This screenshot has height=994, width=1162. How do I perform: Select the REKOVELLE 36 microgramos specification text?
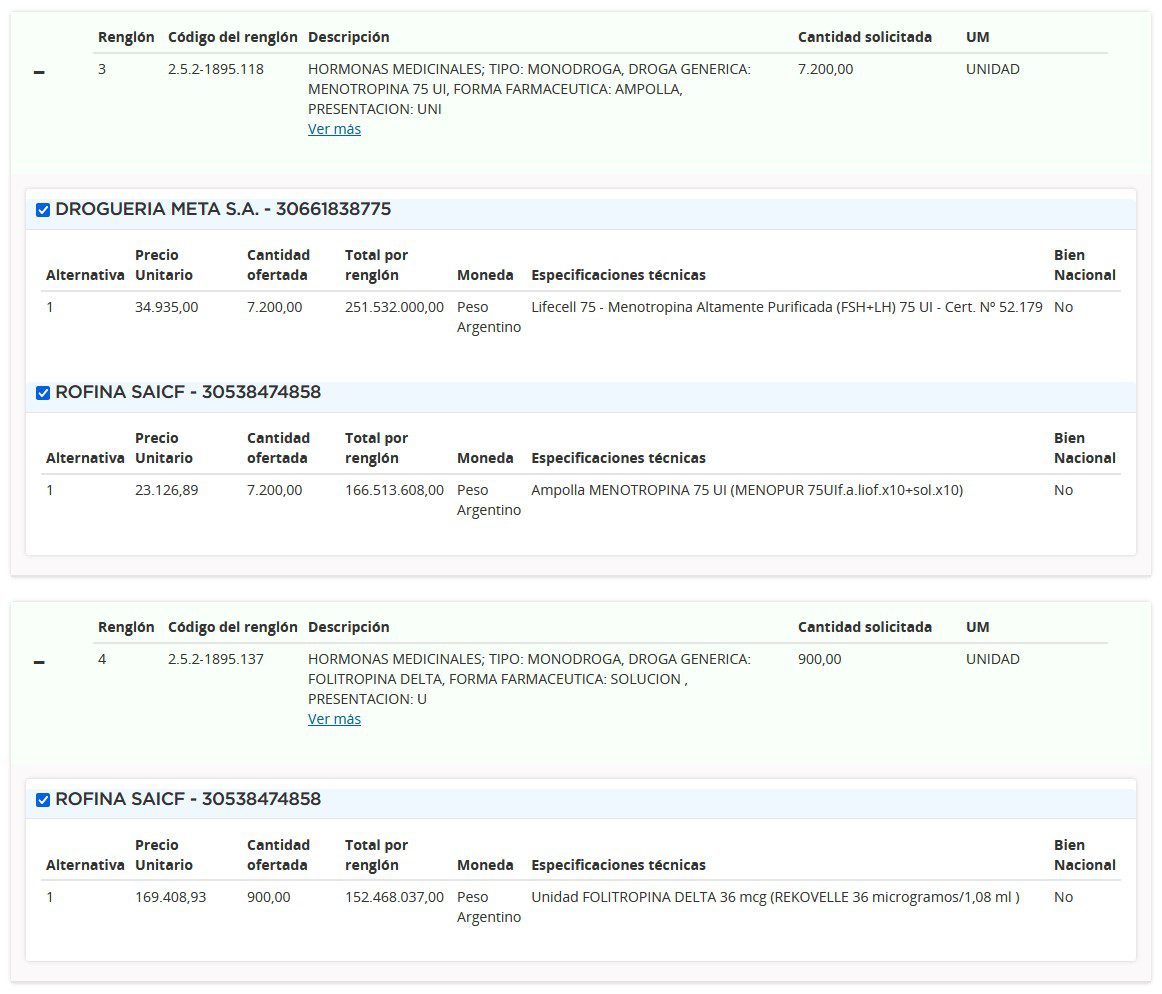tap(775, 897)
